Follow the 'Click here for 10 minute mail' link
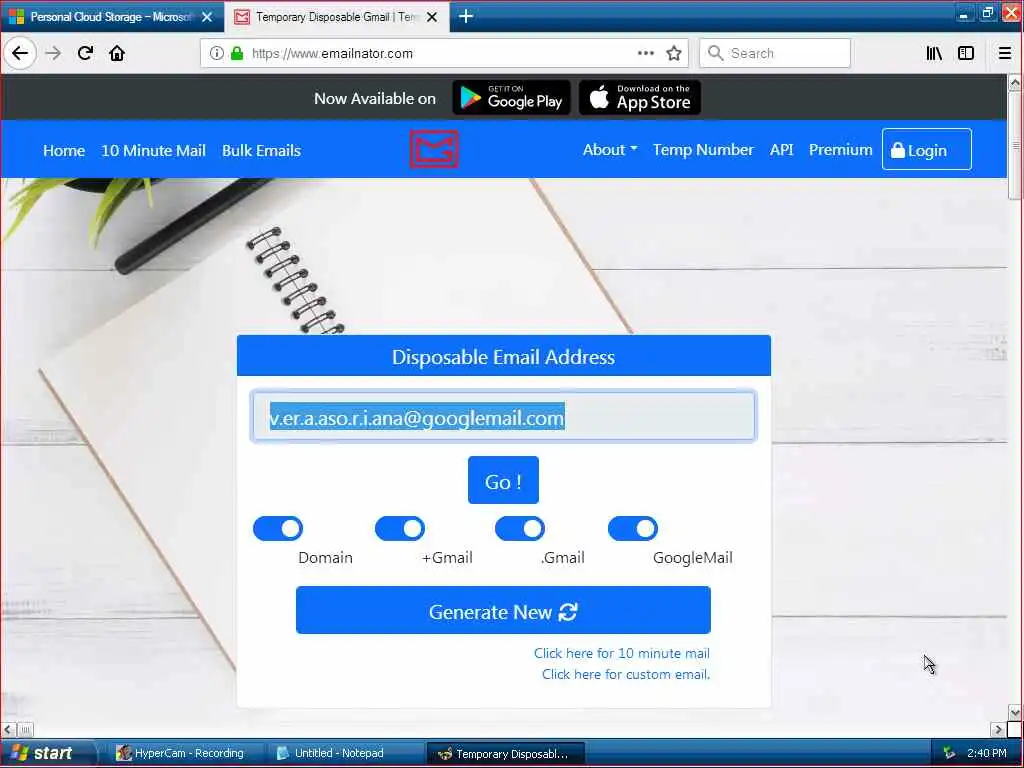1024x768 pixels. (622, 653)
